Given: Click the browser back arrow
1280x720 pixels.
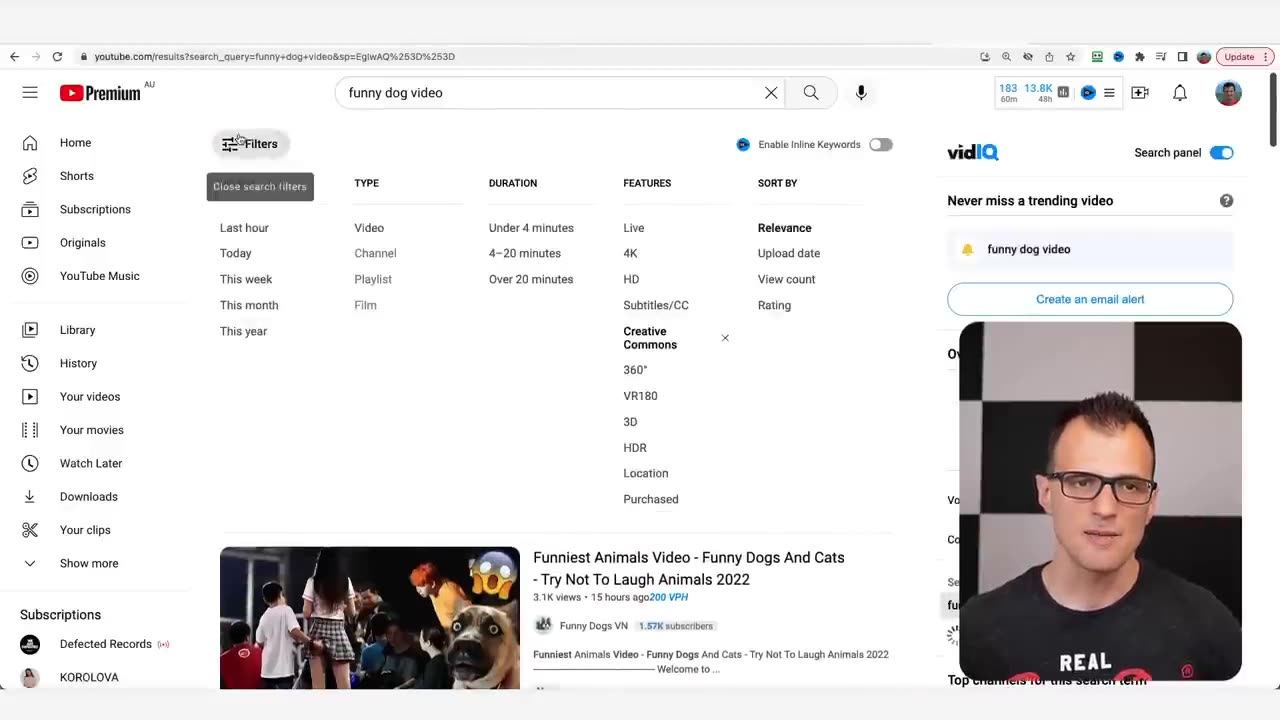Looking at the screenshot, I should (x=14, y=57).
